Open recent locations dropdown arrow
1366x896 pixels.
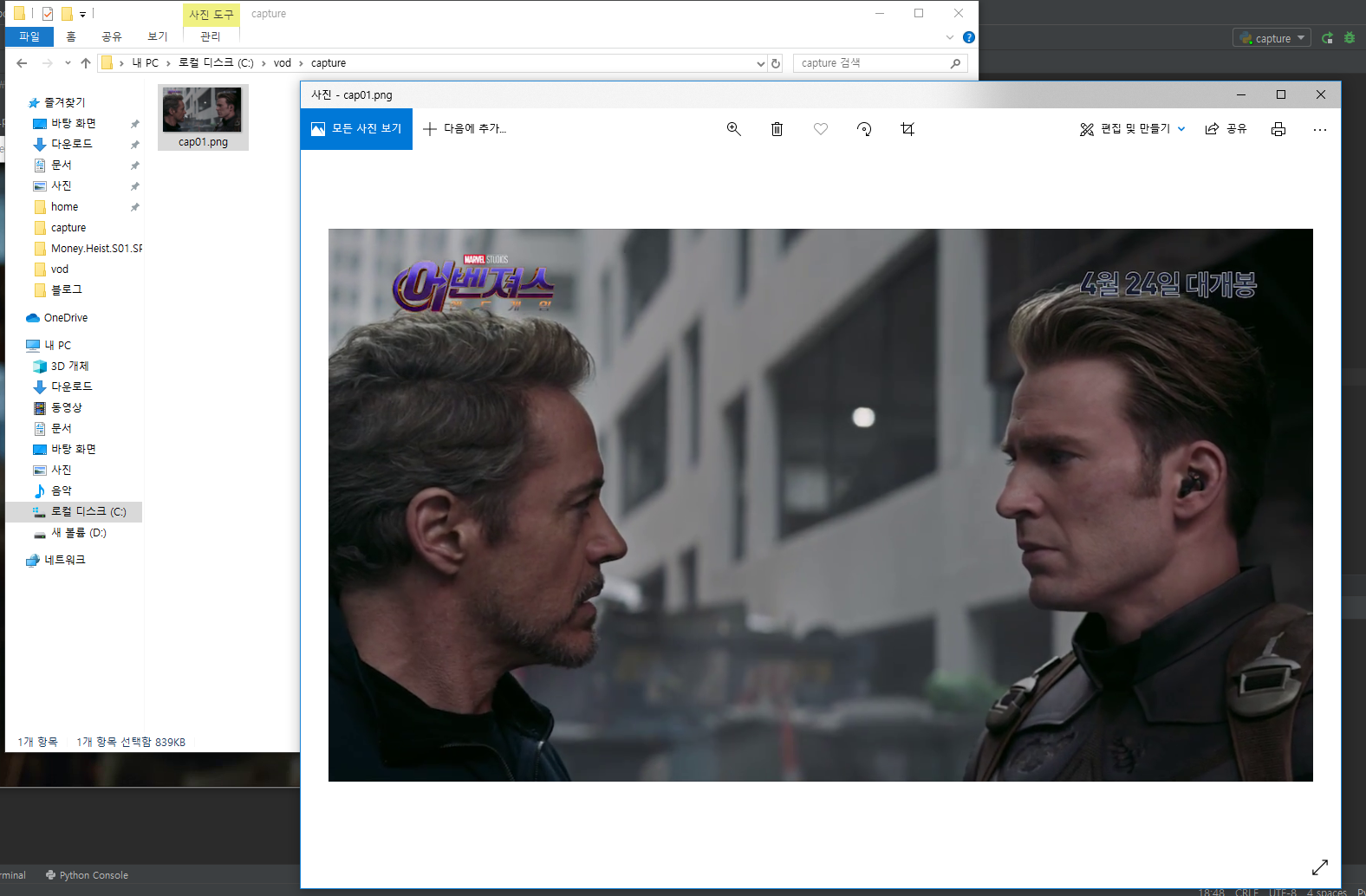click(x=68, y=63)
